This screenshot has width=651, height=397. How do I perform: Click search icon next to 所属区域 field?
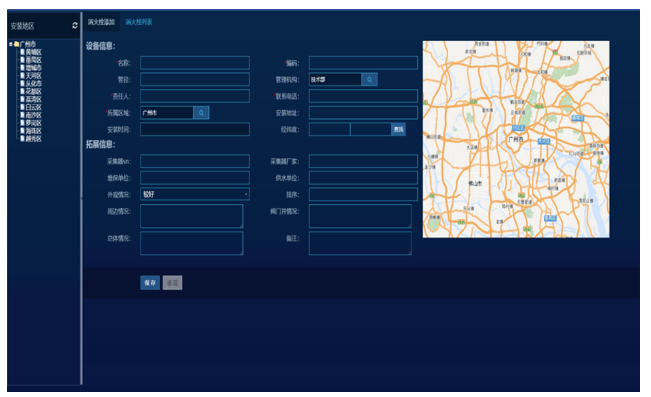(201, 113)
